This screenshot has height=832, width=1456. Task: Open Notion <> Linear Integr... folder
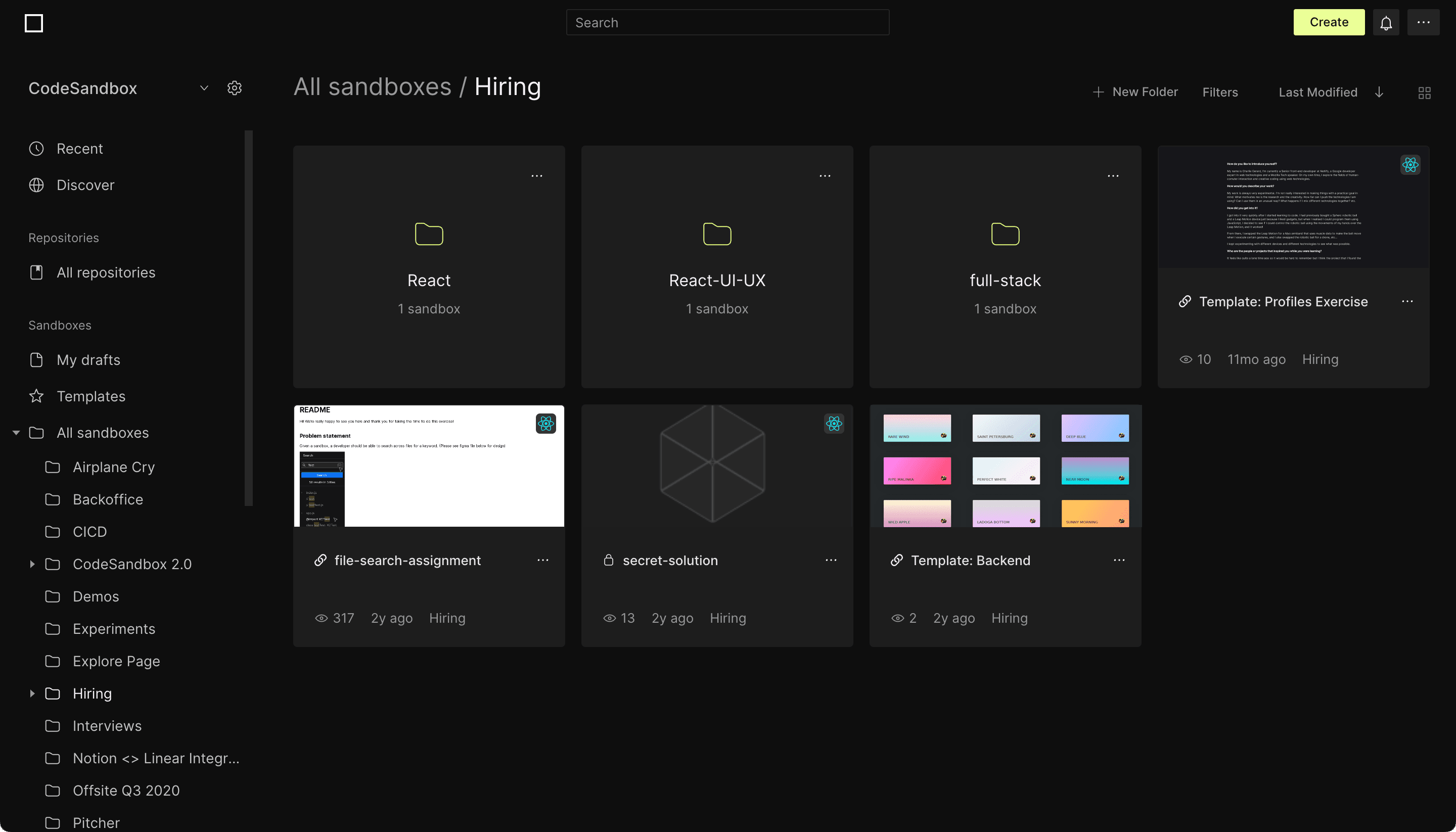[x=156, y=758]
